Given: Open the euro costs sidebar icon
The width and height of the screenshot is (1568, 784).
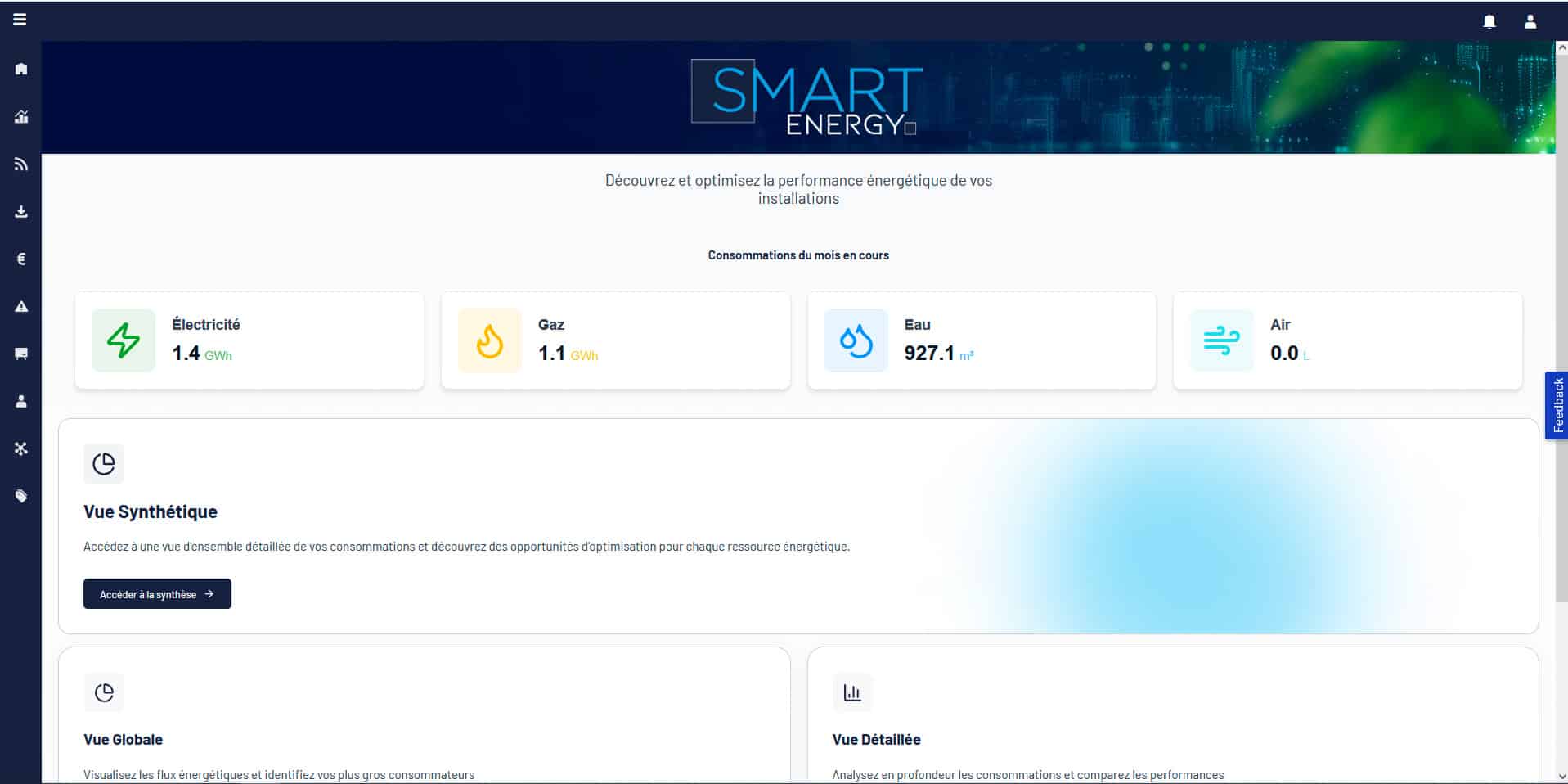Looking at the screenshot, I should [21, 259].
